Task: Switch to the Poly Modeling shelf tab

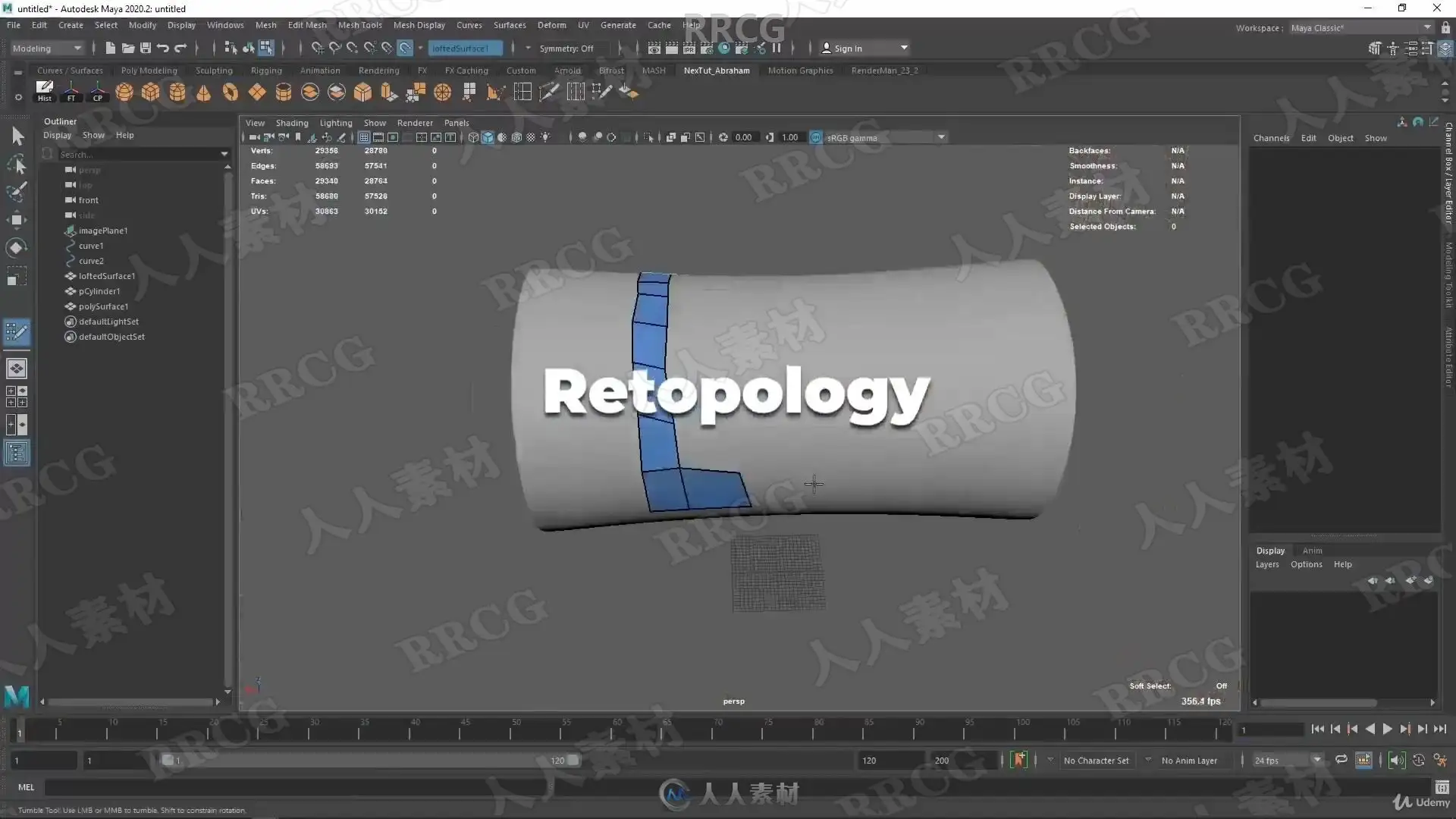Action: [x=149, y=71]
